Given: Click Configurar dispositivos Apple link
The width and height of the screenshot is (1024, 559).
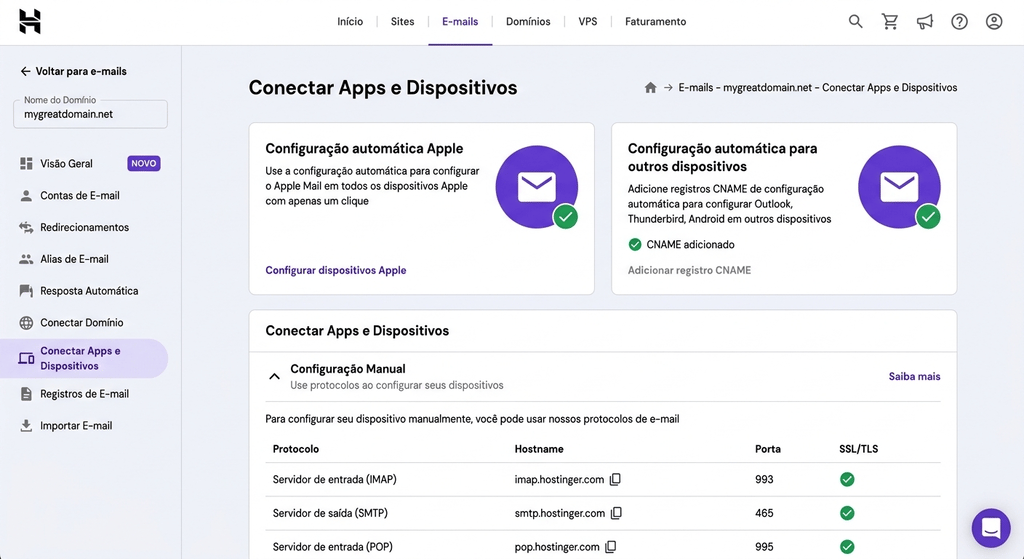Looking at the screenshot, I should pyautogui.click(x=336, y=270).
